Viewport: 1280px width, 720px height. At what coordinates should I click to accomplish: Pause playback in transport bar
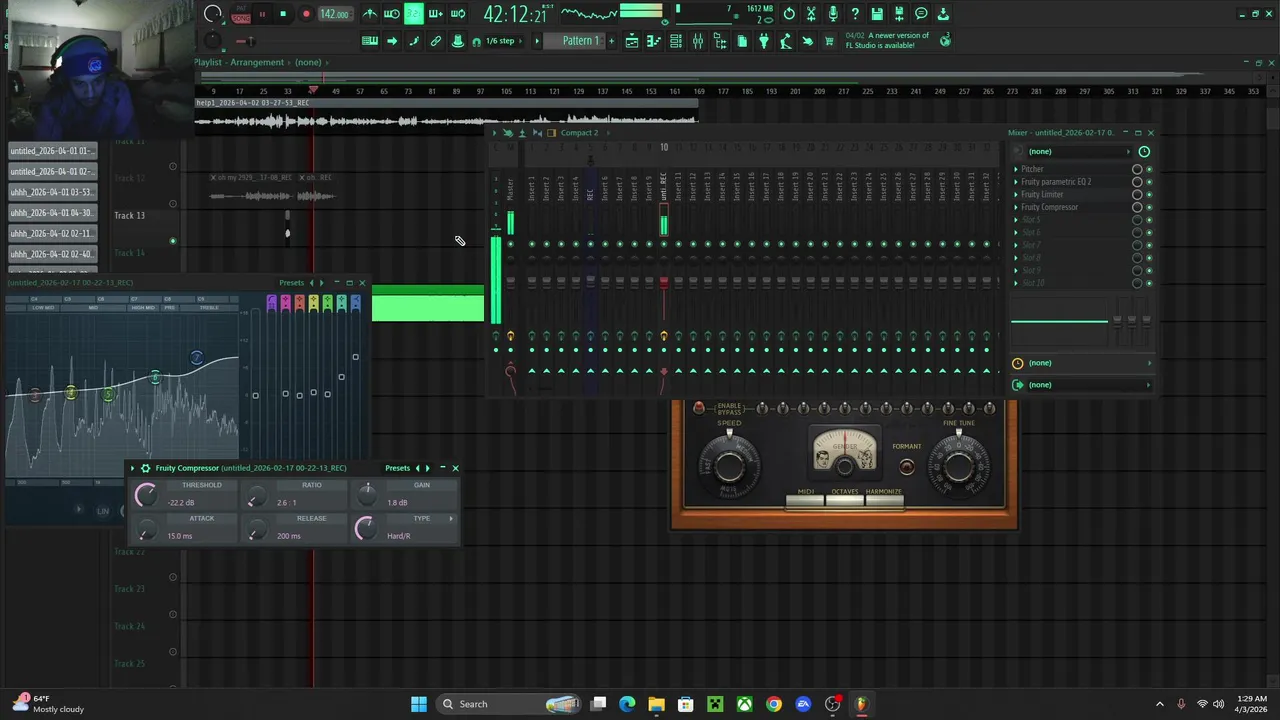click(x=262, y=14)
